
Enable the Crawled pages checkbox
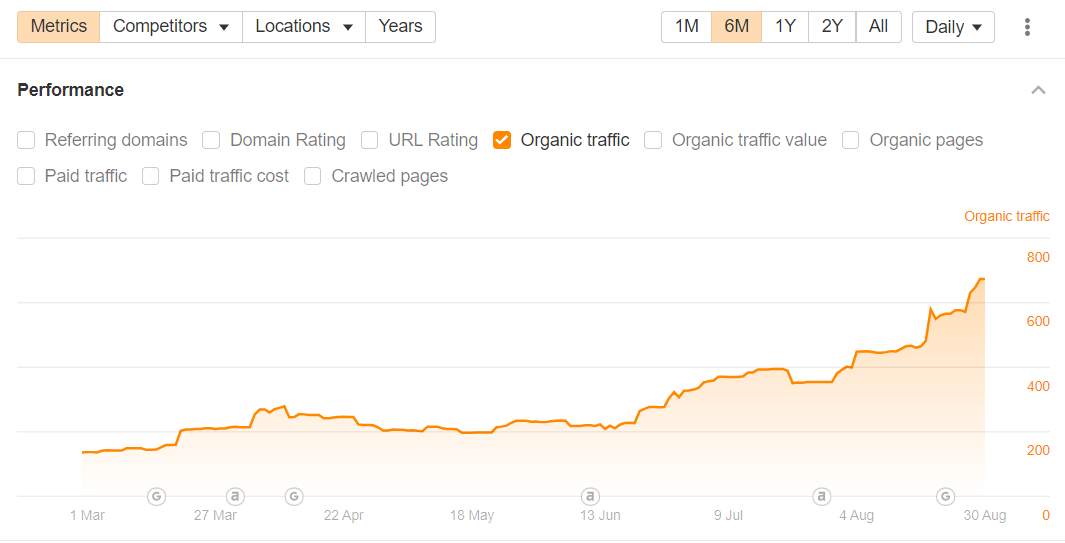click(x=312, y=176)
